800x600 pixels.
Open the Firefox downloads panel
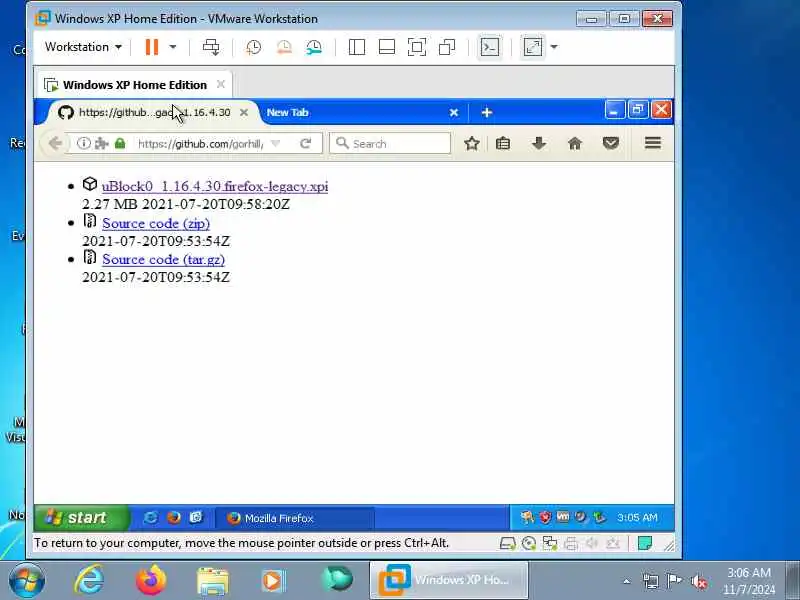(x=539, y=143)
